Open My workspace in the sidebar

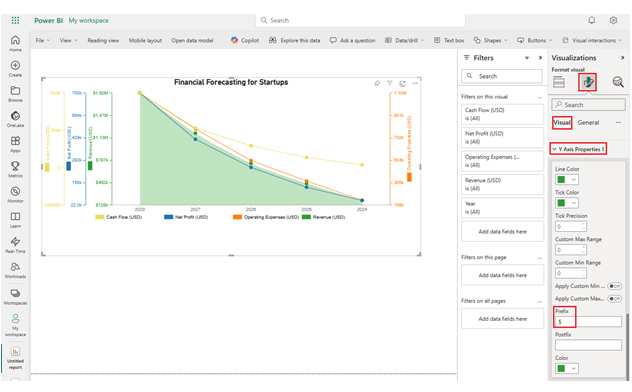[15, 325]
